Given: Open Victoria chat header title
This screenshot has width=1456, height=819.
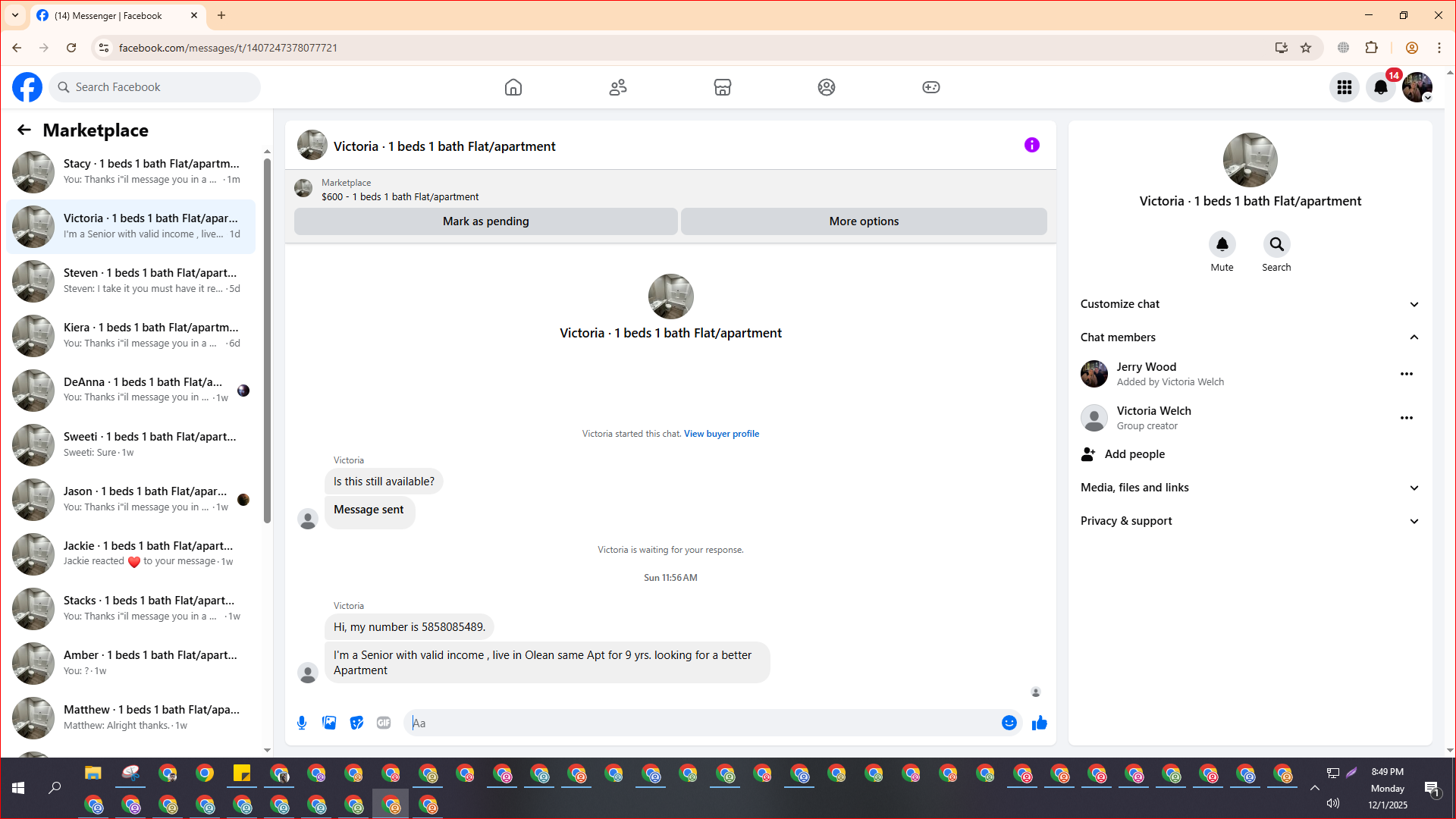Looking at the screenshot, I should 444,146.
